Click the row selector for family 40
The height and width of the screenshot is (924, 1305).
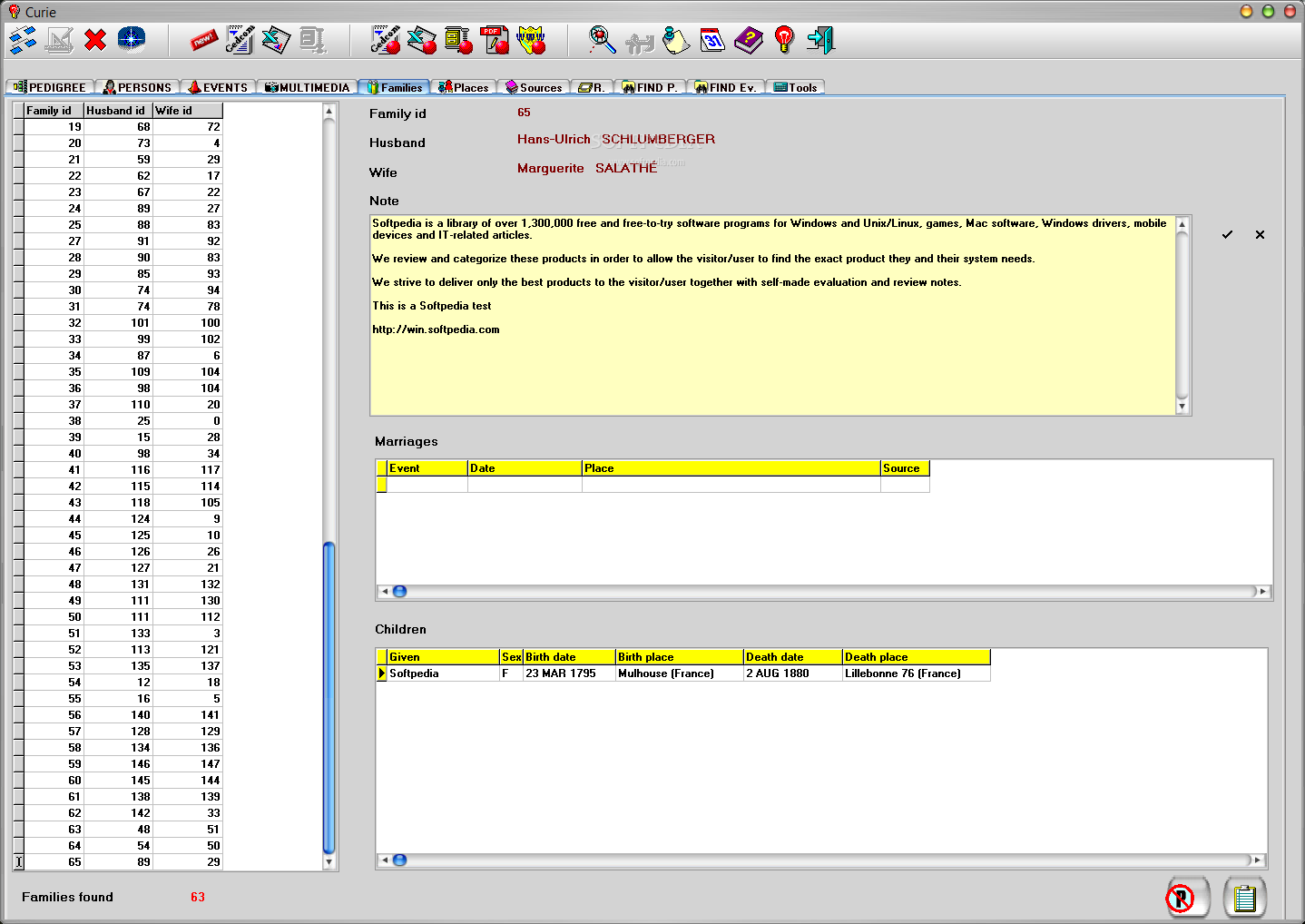pyautogui.click(x=18, y=454)
